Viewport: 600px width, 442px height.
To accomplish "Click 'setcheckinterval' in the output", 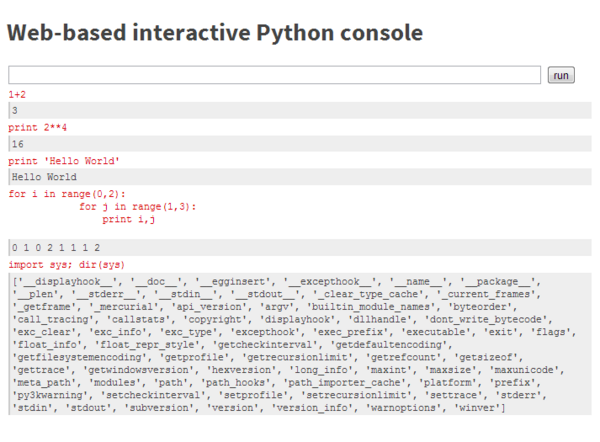I will click(153, 395).
